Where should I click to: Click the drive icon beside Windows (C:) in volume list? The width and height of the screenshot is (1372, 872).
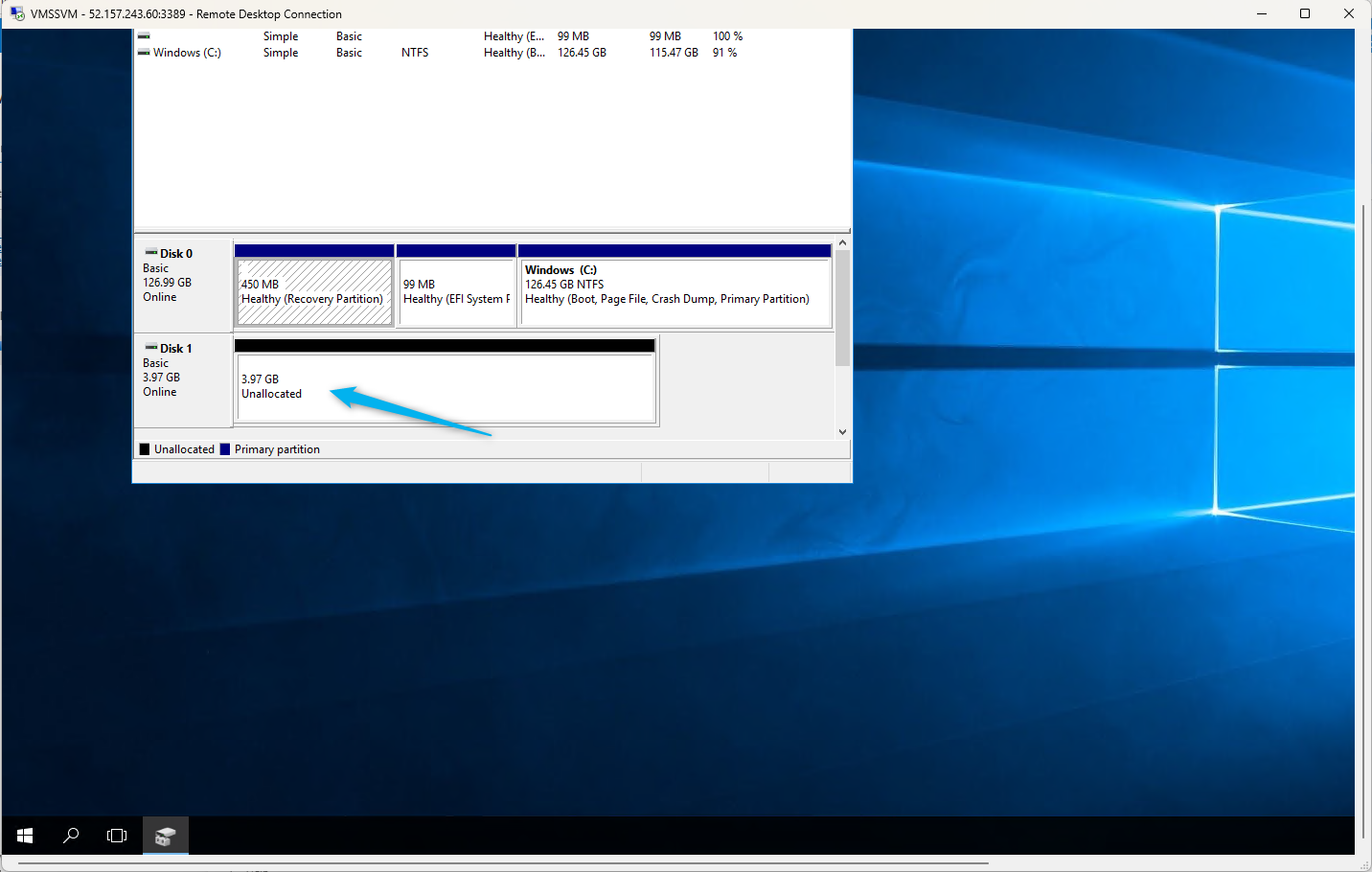tap(144, 53)
